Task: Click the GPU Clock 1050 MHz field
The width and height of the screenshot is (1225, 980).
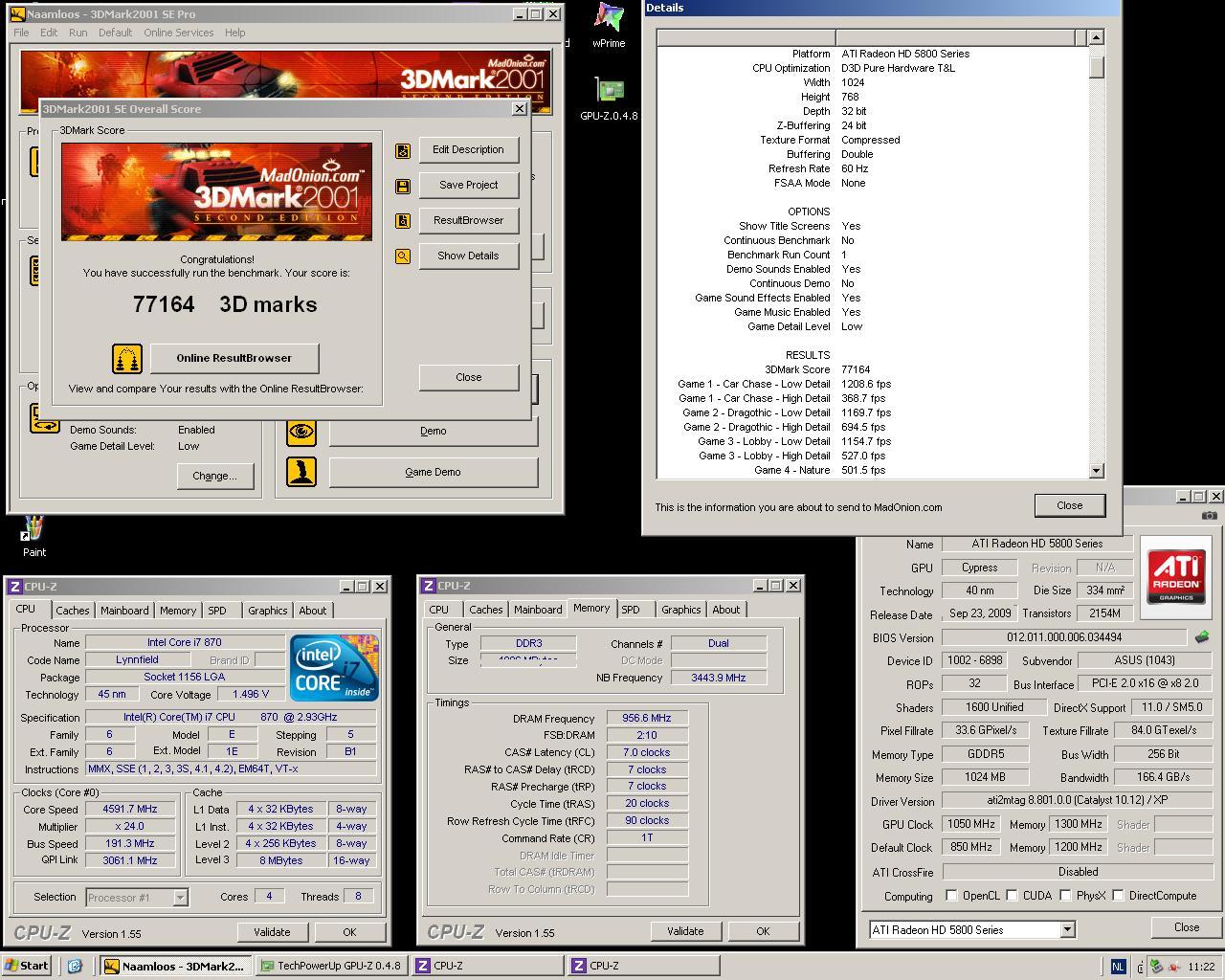Action: click(971, 824)
